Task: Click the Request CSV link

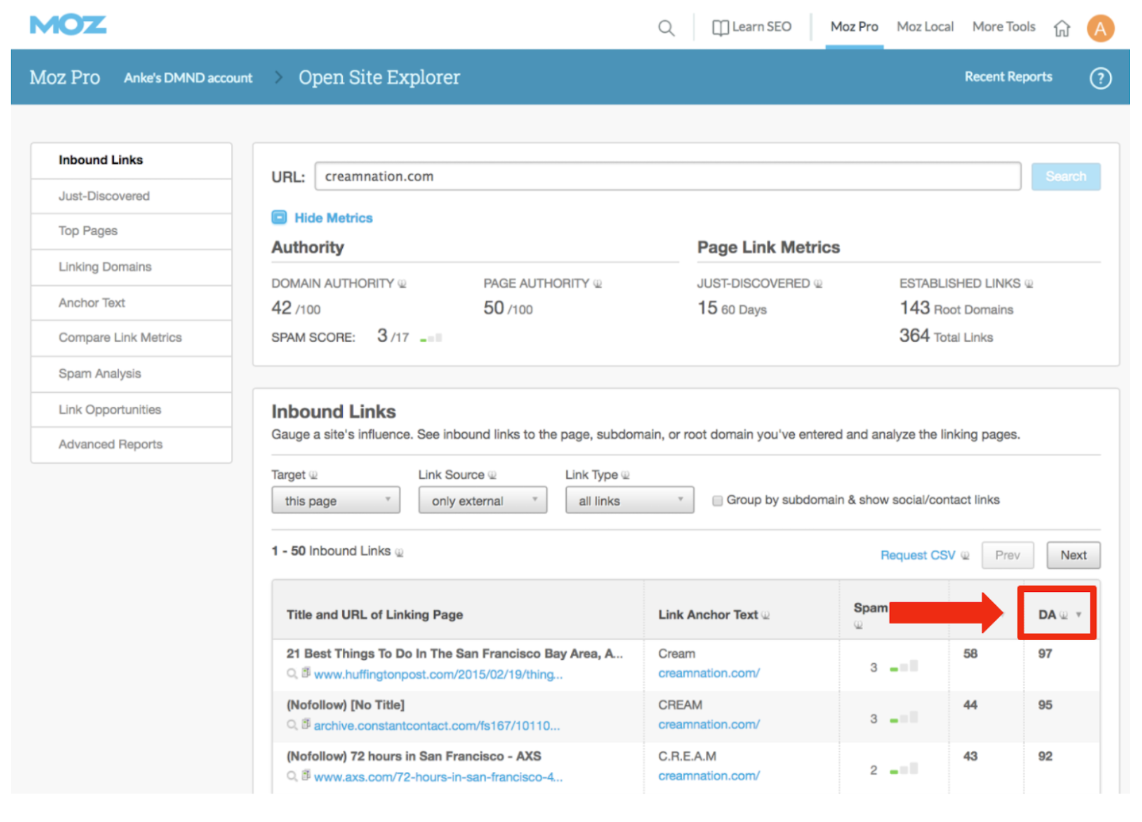Action: click(917, 555)
